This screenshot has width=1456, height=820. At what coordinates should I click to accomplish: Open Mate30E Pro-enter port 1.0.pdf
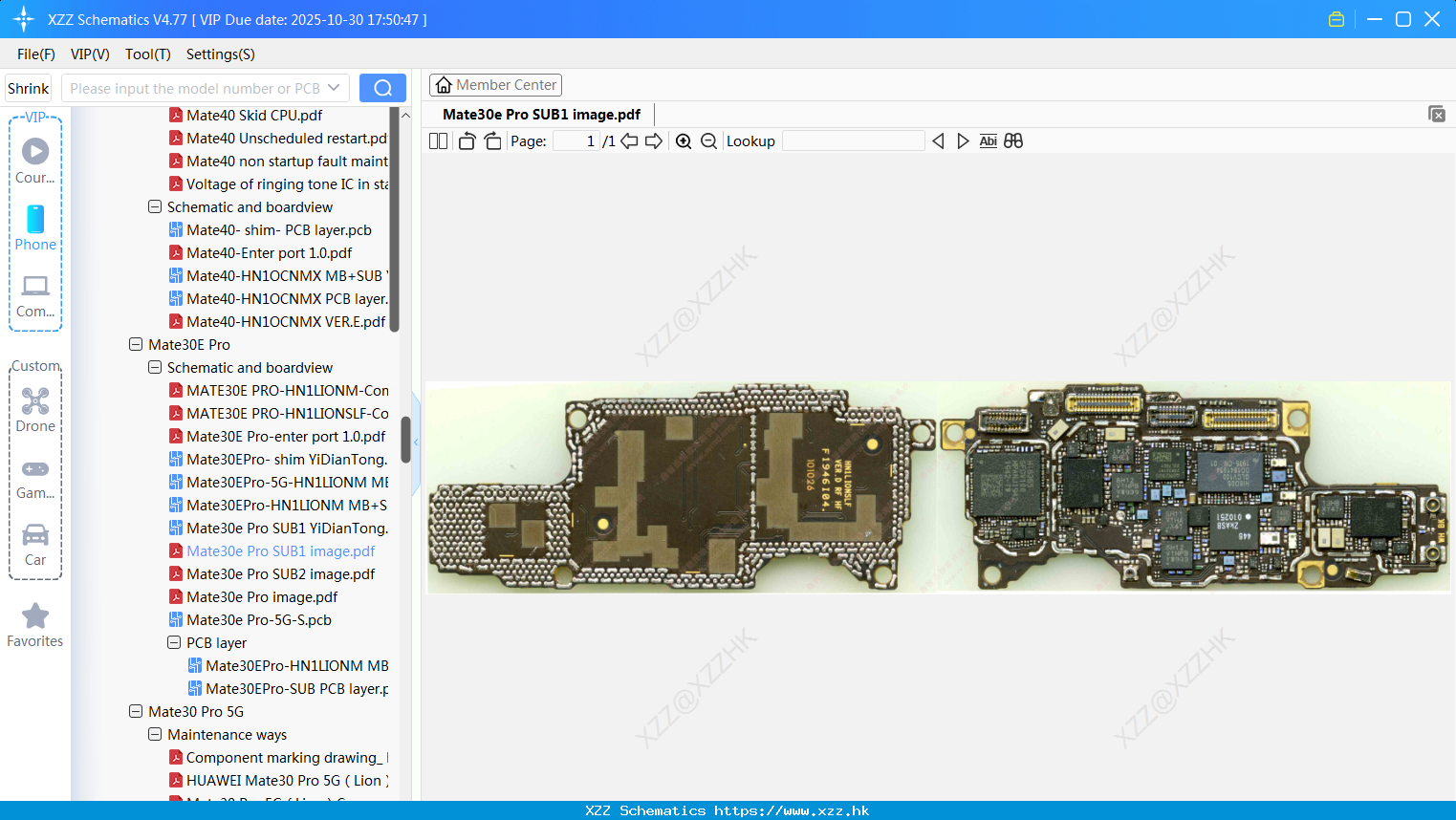(286, 436)
